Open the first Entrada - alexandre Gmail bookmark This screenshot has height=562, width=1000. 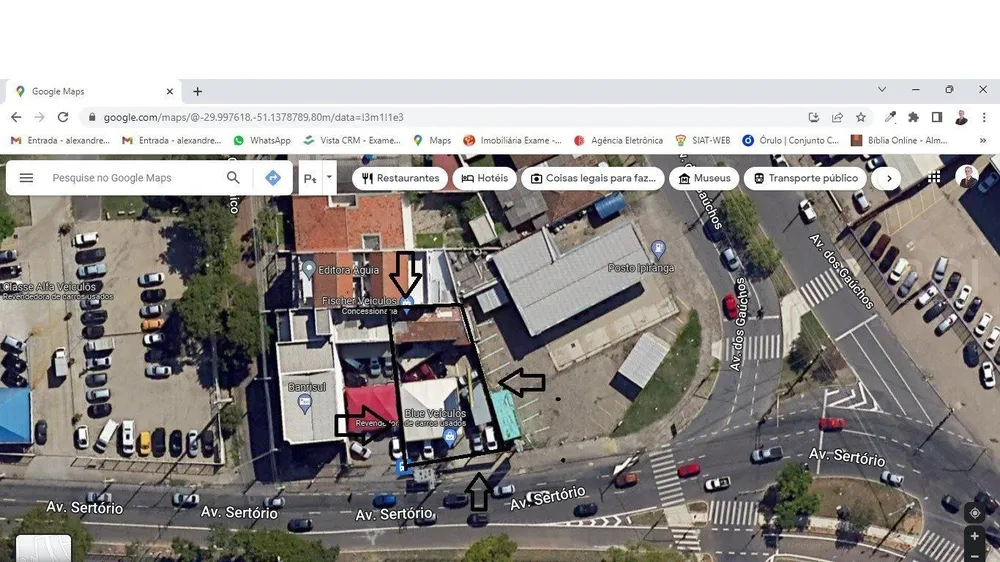tap(61, 140)
